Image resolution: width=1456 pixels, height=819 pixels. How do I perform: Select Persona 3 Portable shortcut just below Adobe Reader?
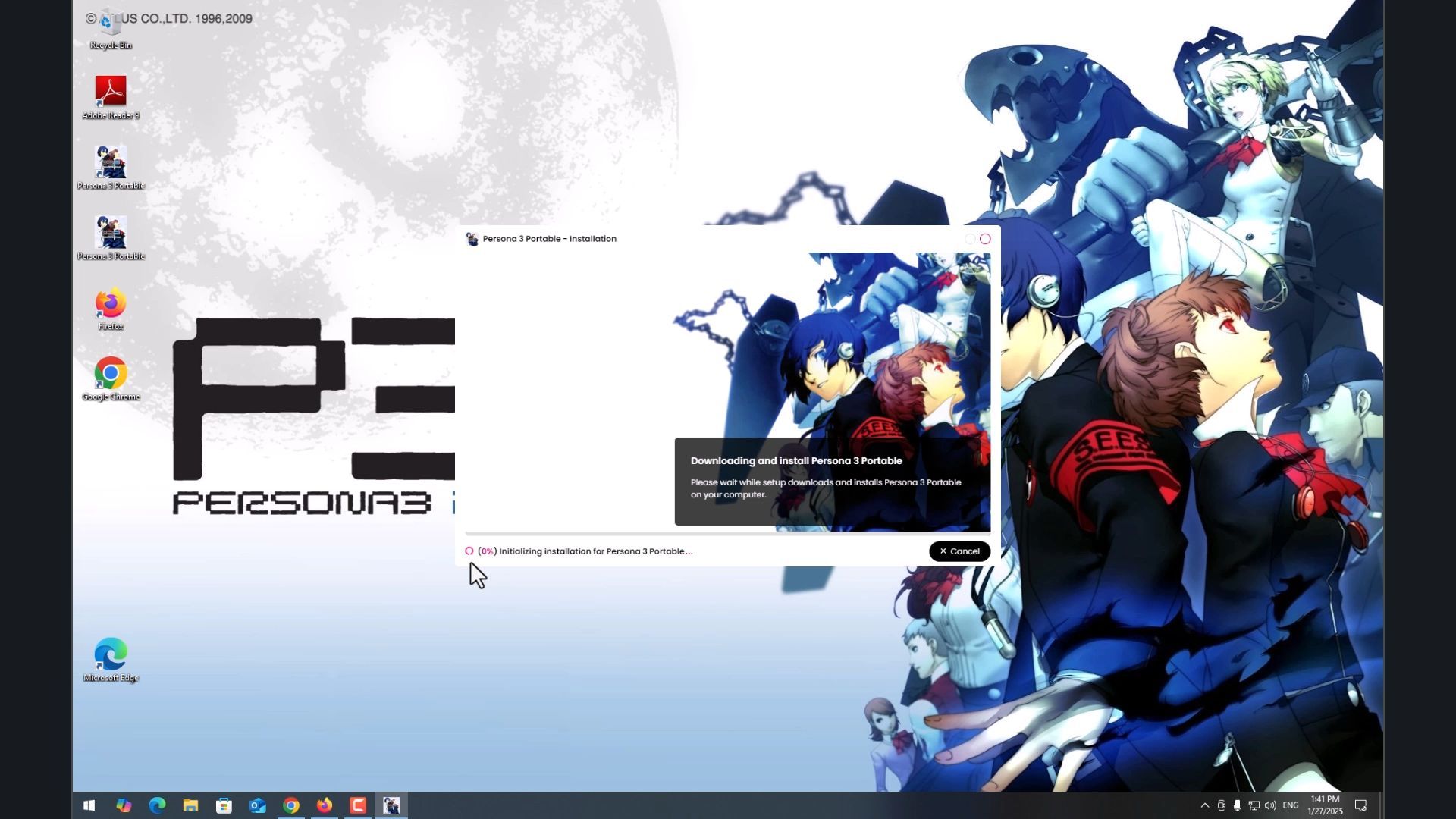(x=111, y=168)
